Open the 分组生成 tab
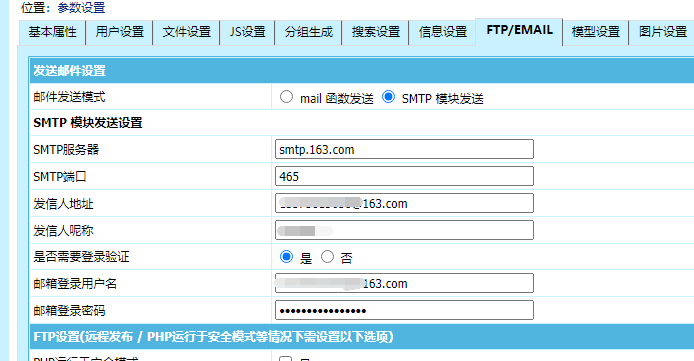Image resolution: width=694 pixels, height=361 pixels. 308,32
